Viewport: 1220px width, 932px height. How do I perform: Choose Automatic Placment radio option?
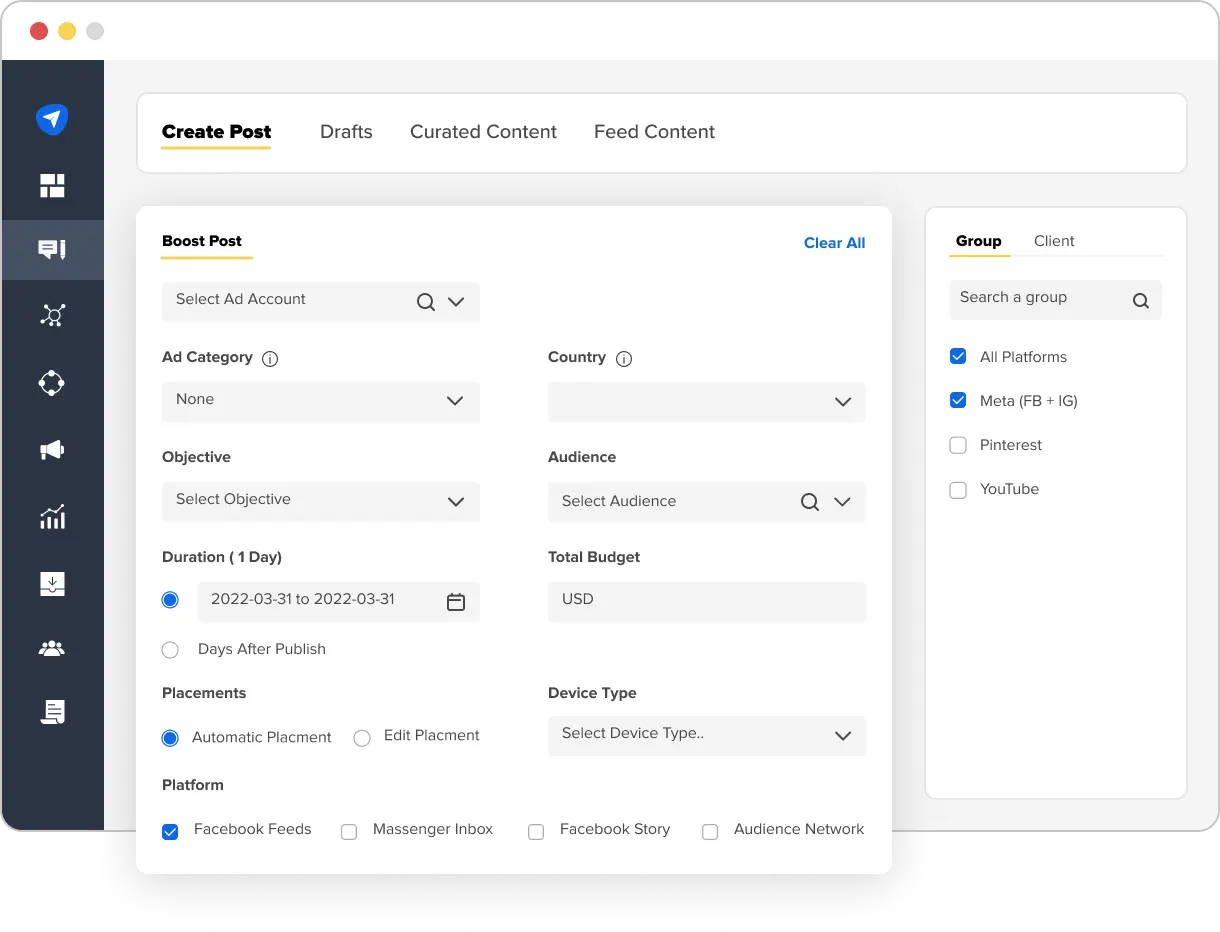coord(170,738)
